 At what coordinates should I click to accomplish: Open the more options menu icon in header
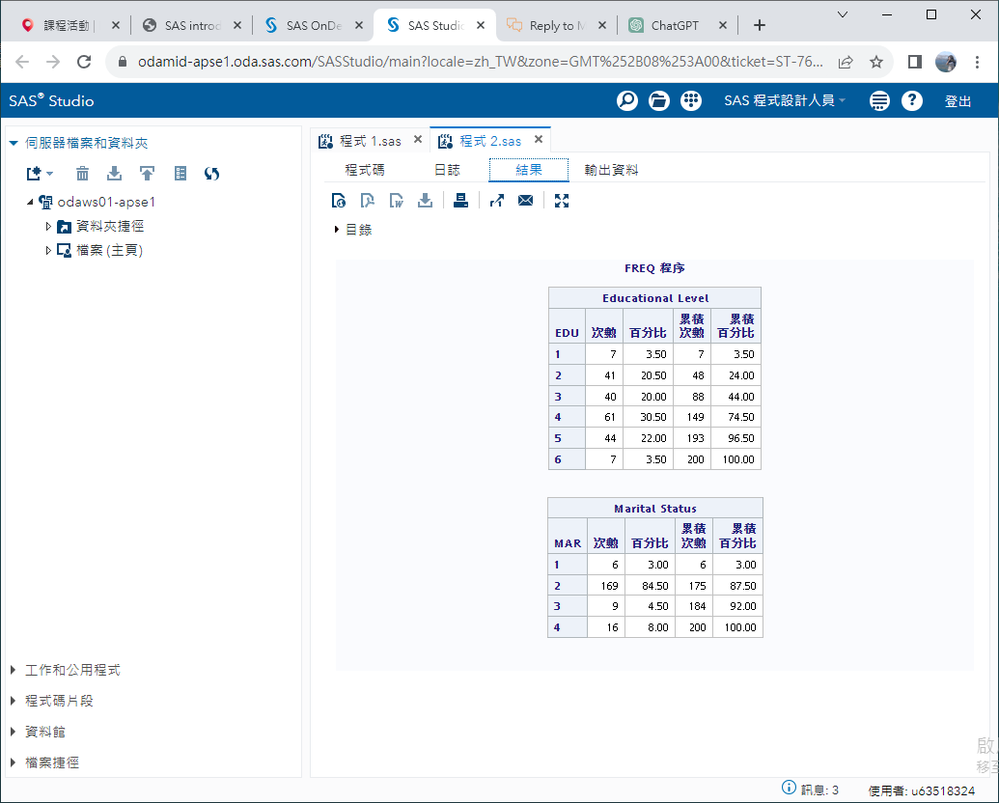[879, 101]
